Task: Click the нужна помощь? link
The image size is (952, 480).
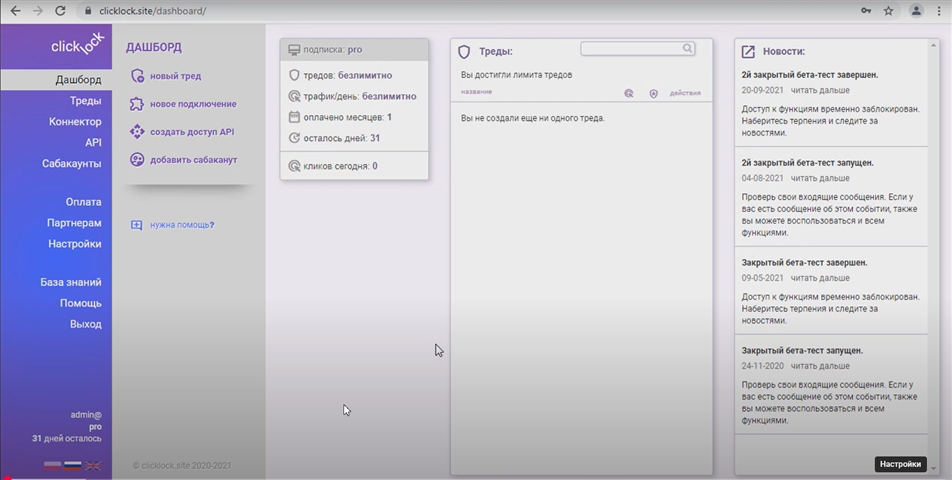Action: pyautogui.click(x=182, y=225)
